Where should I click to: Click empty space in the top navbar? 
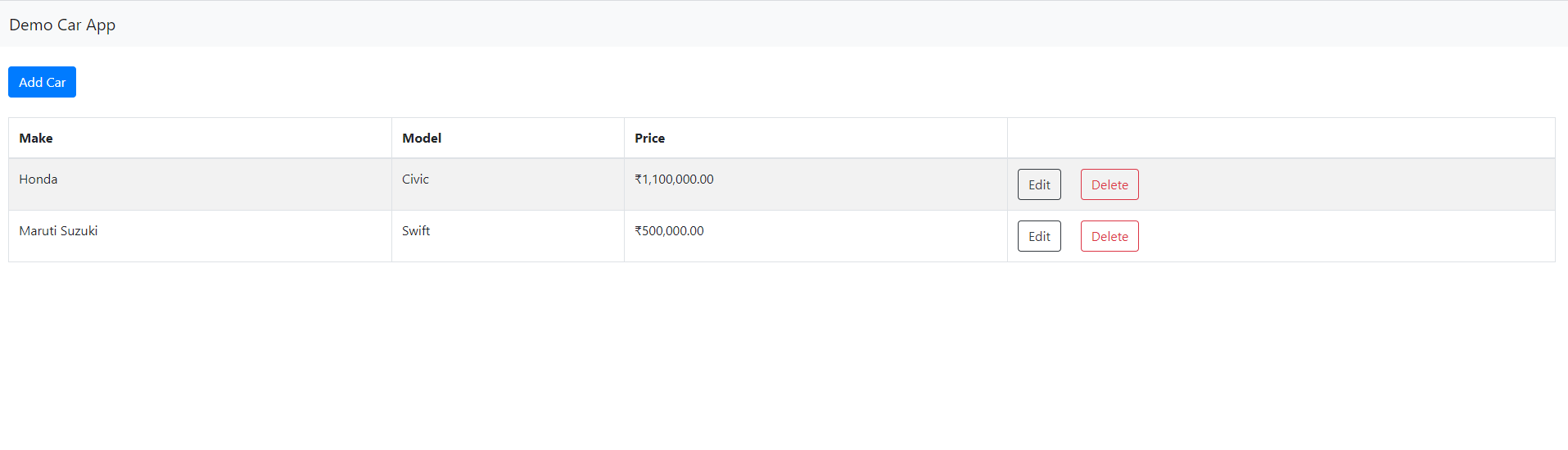click(x=819, y=25)
